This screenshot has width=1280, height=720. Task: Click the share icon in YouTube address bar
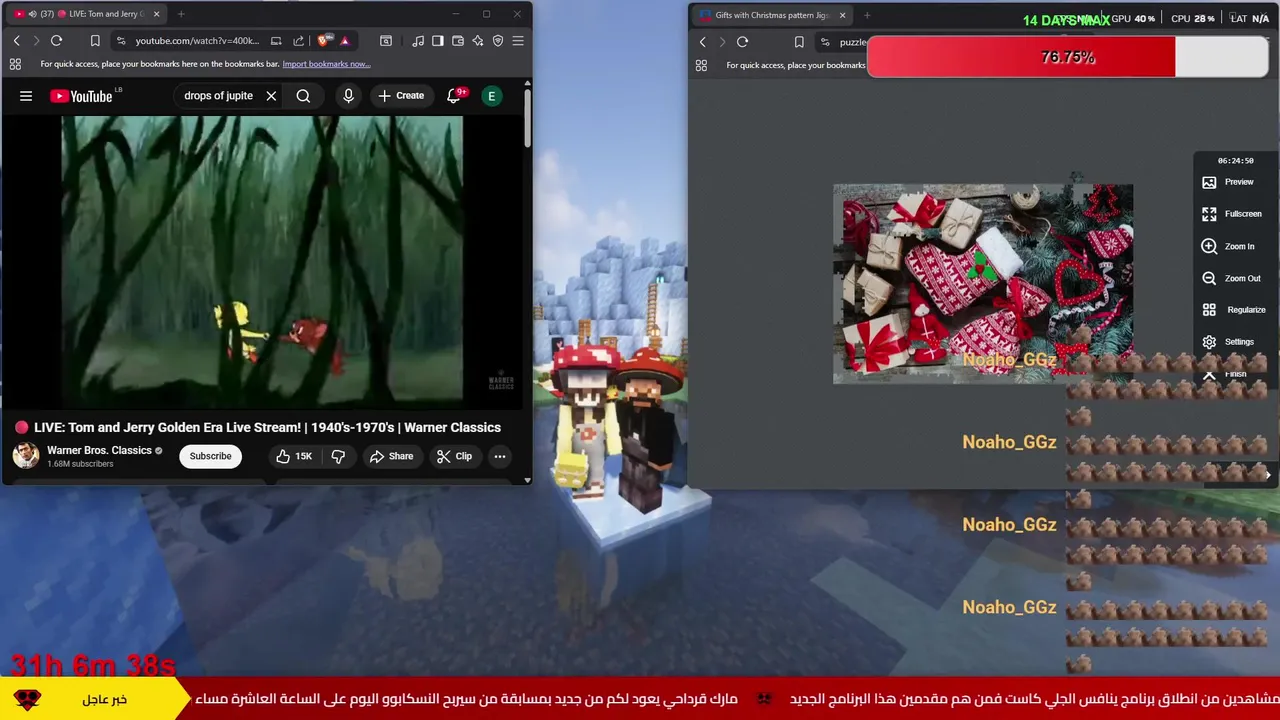pos(298,41)
